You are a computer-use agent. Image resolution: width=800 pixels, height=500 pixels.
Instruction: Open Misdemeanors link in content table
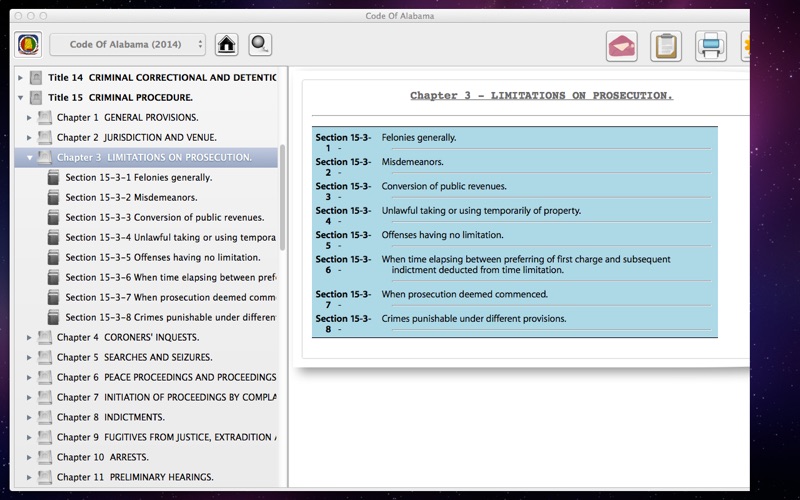tap(412, 162)
